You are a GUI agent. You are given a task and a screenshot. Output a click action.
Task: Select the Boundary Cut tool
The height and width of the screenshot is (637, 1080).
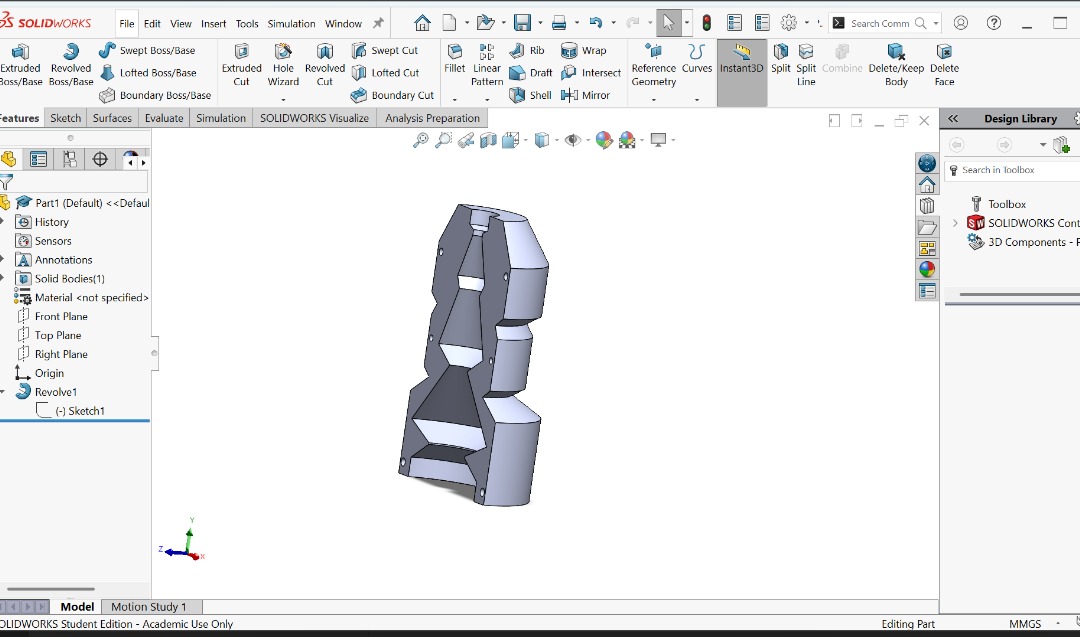[392, 95]
